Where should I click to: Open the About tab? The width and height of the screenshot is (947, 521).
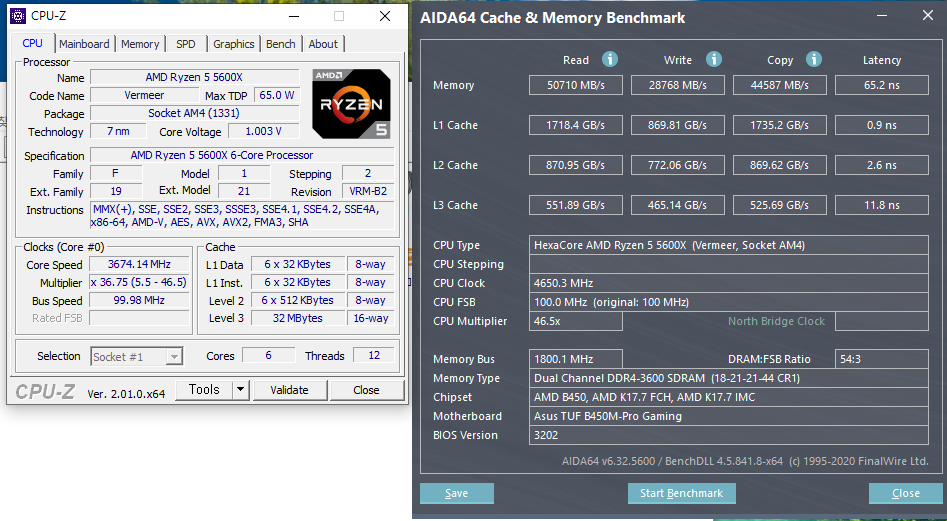(323, 44)
